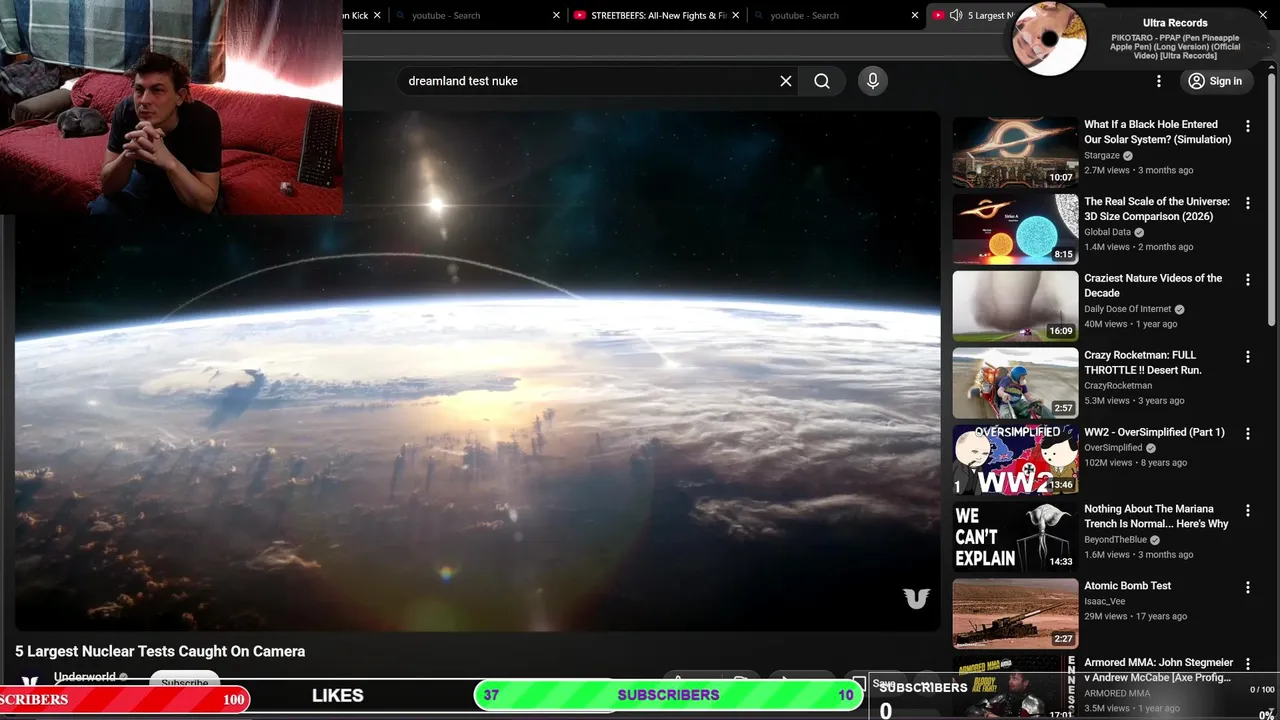Go to the Global Data channel
Image resolution: width=1280 pixels, height=720 pixels.
pyautogui.click(x=1107, y=232)
